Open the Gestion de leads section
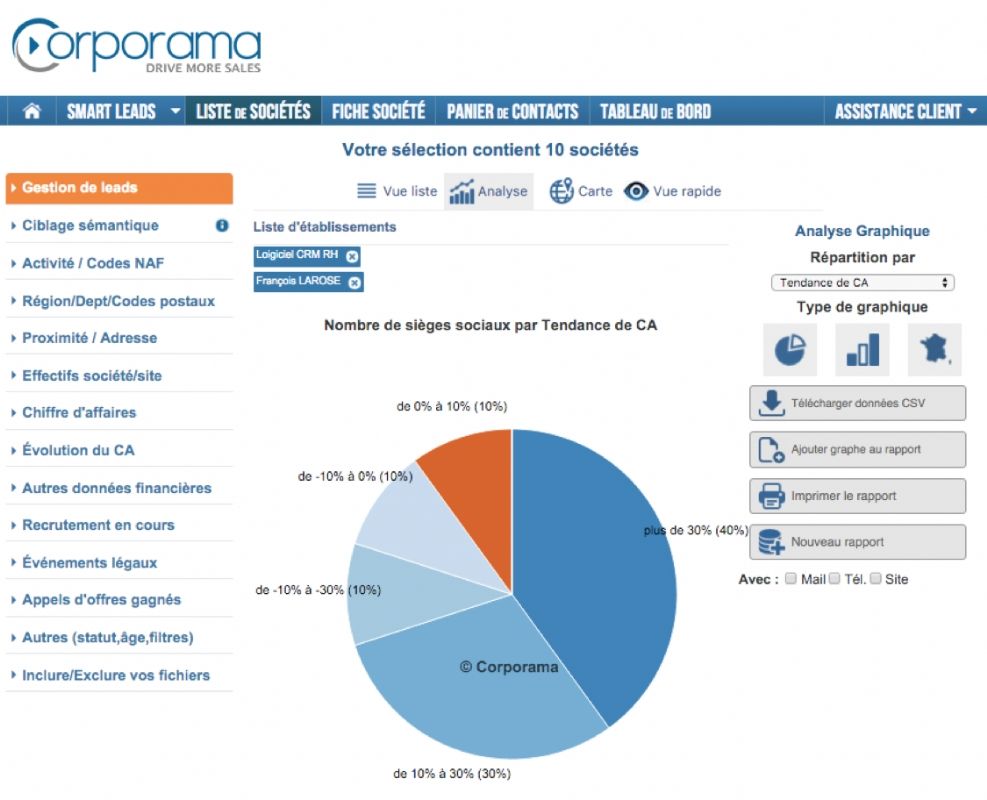 pos(119,188)
